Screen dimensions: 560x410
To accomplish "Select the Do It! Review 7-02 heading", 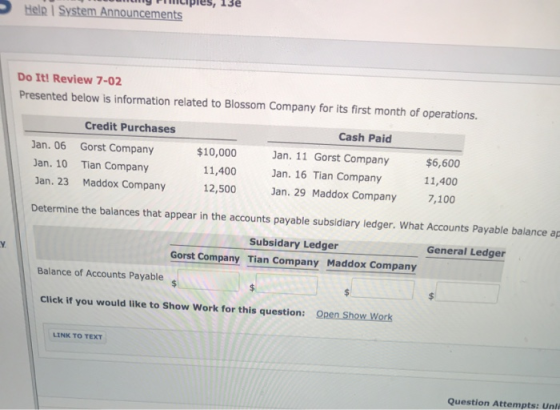I will [70, 79].
